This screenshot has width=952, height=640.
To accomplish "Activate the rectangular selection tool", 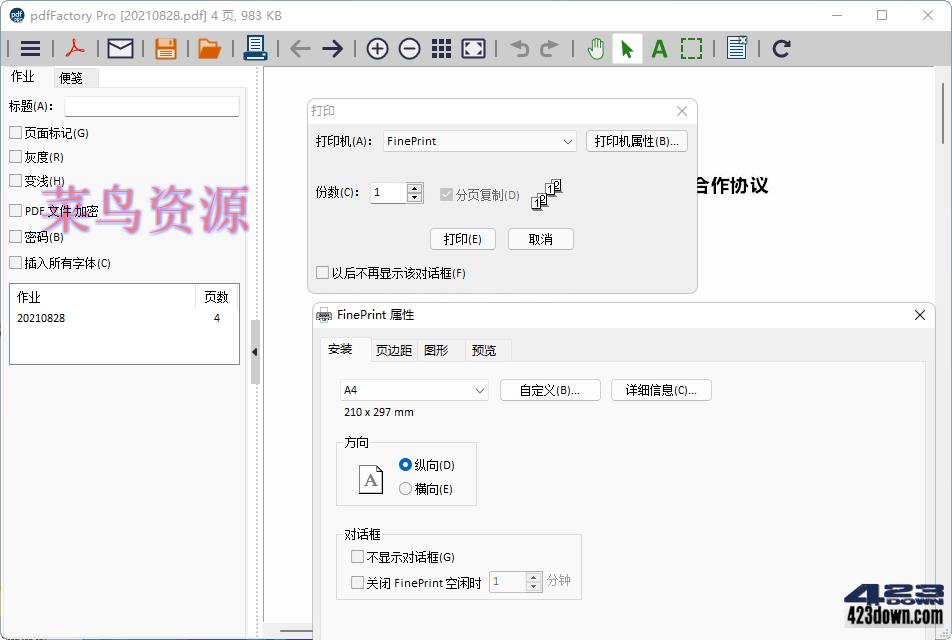I will (692, 48).
